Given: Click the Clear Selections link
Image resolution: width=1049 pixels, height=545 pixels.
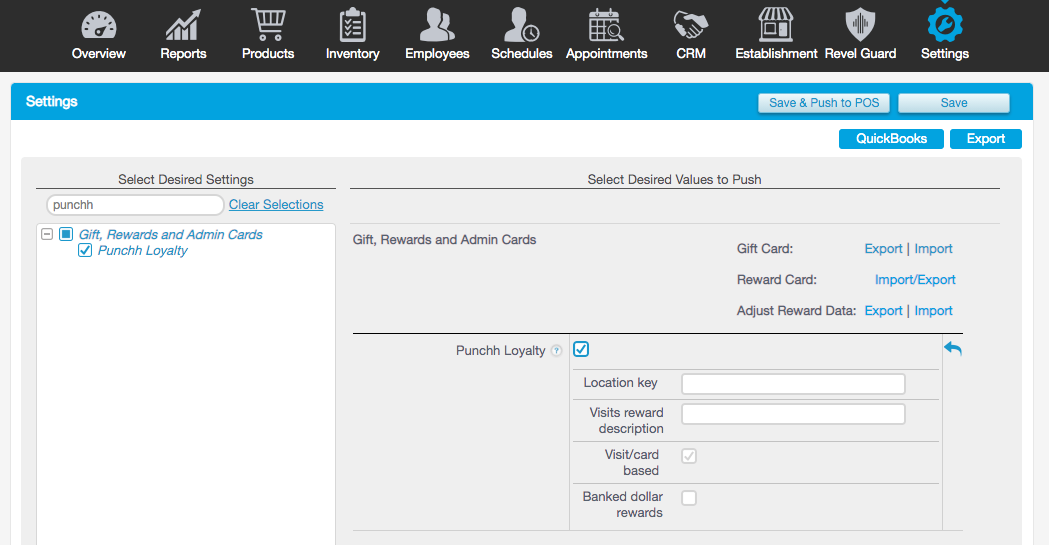Looking at the screenshot, I should pyautogui.click(x=276, y=205).
